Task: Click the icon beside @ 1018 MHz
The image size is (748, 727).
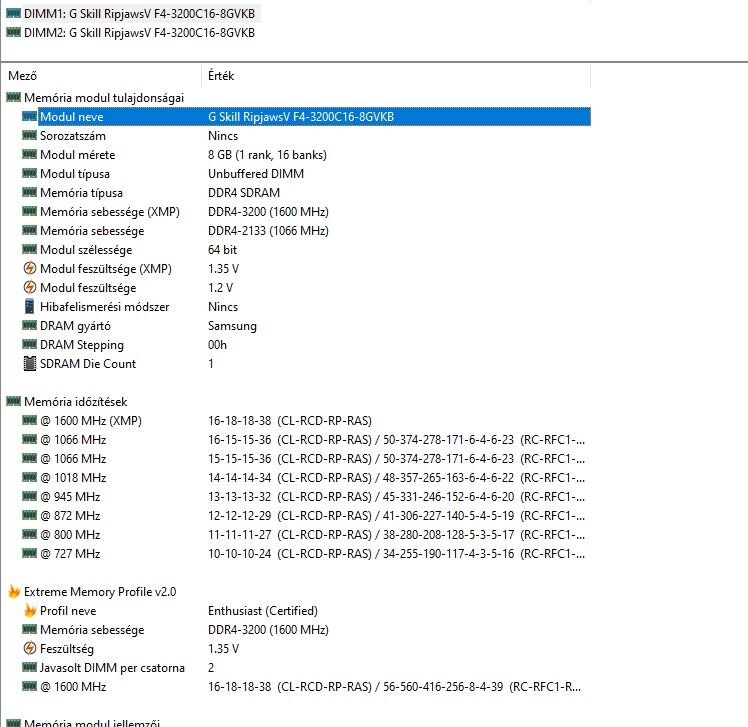Action: [30, 477]
